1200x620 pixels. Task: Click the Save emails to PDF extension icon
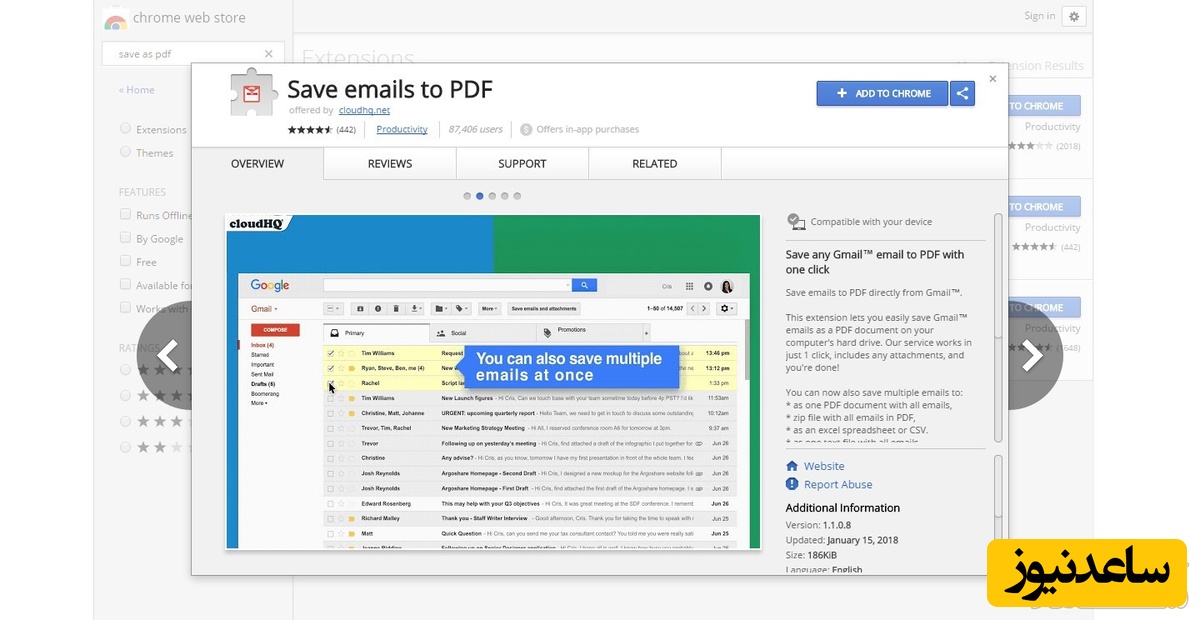(x=251, y=96)
